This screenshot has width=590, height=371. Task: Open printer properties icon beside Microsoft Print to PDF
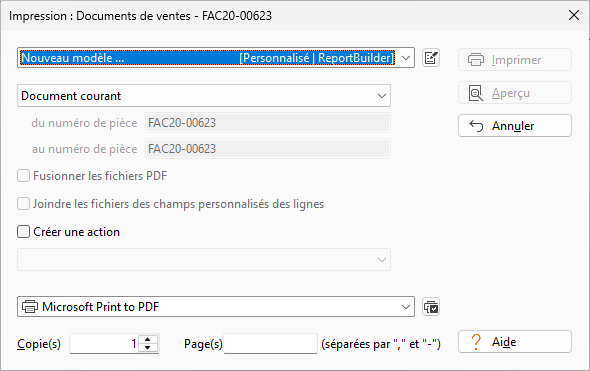click(431, 307)
